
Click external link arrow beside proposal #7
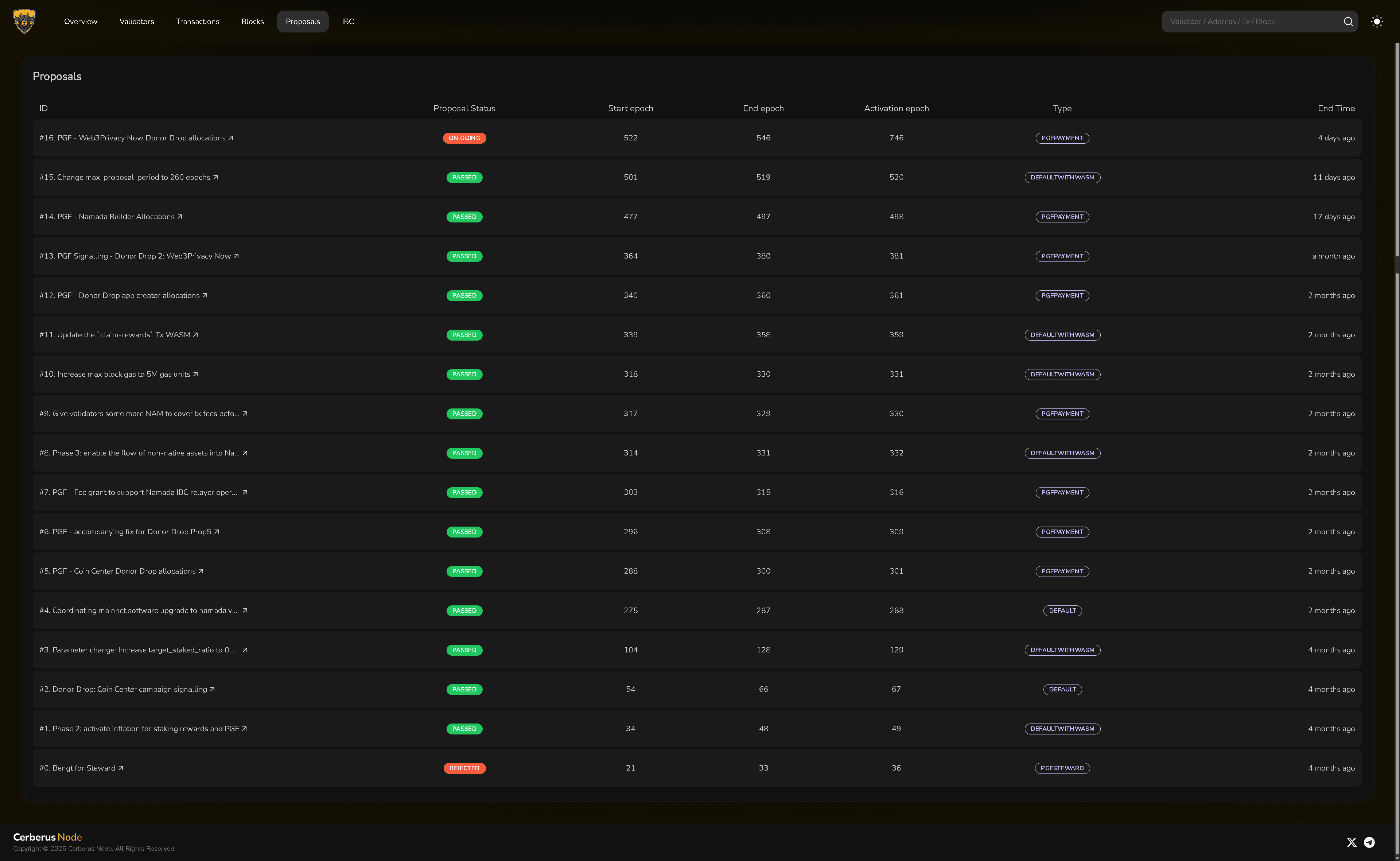pos(245,493)
